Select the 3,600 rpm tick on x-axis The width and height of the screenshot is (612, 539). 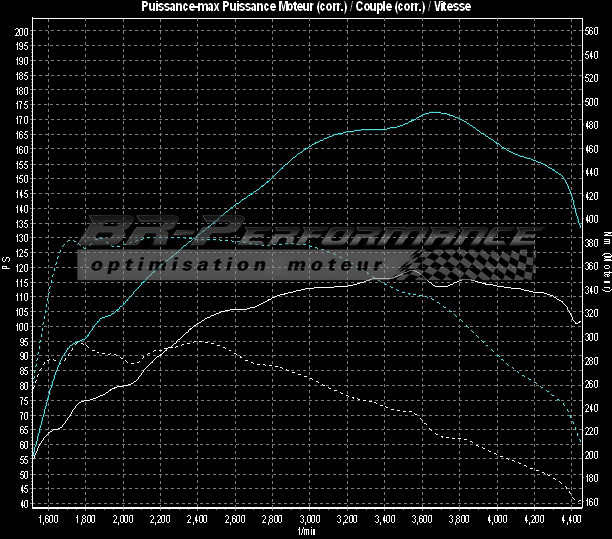pos(422,520)
